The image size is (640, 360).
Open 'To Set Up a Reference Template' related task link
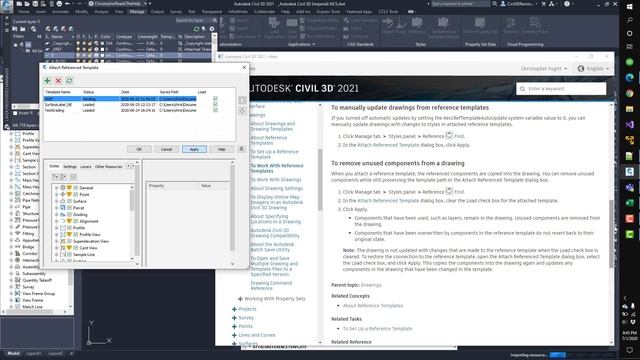point(378,329)
